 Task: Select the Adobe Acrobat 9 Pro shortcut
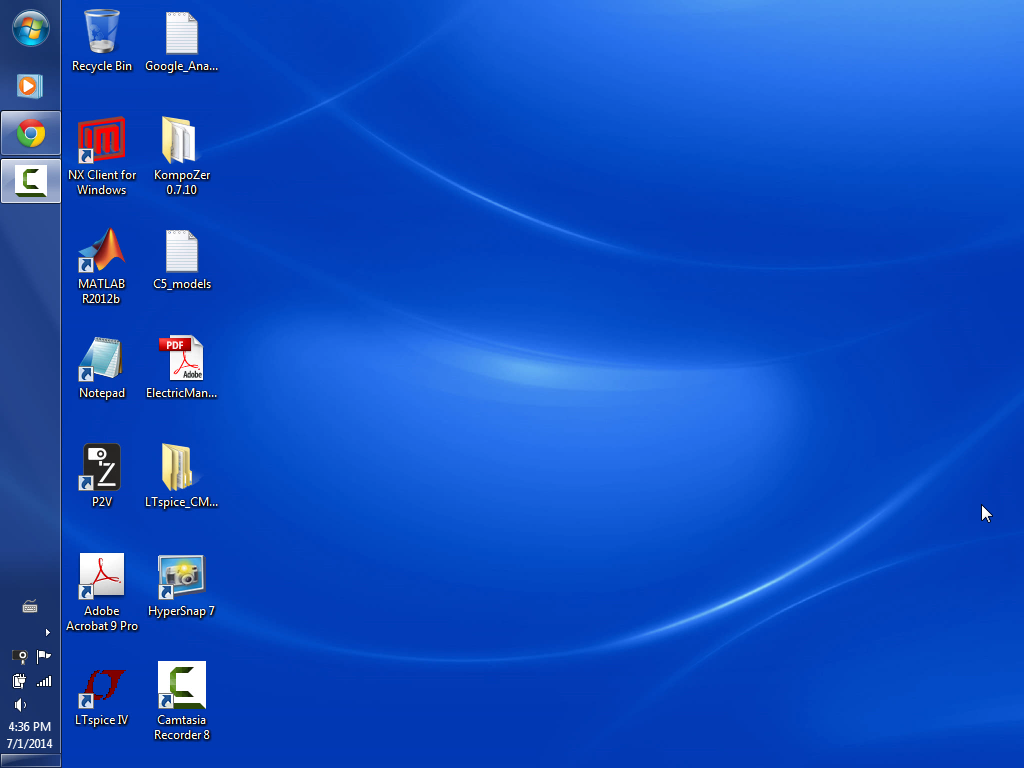pyautogui.click(x=102, y=592)
